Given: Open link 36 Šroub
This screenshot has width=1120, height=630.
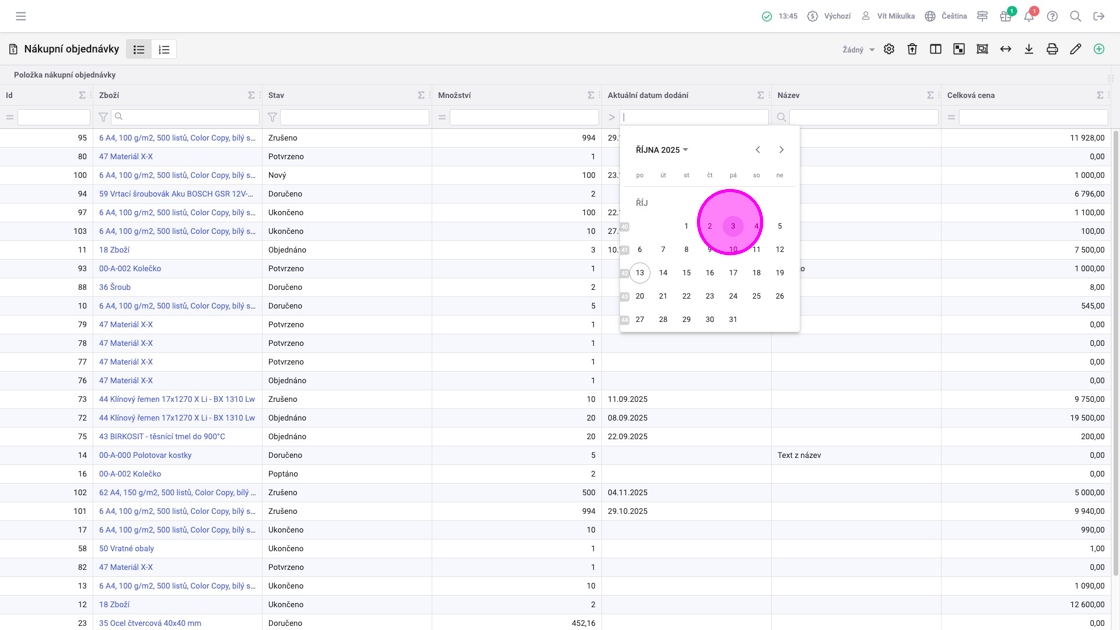Looking at the screenshot, I should click(115, 287).
